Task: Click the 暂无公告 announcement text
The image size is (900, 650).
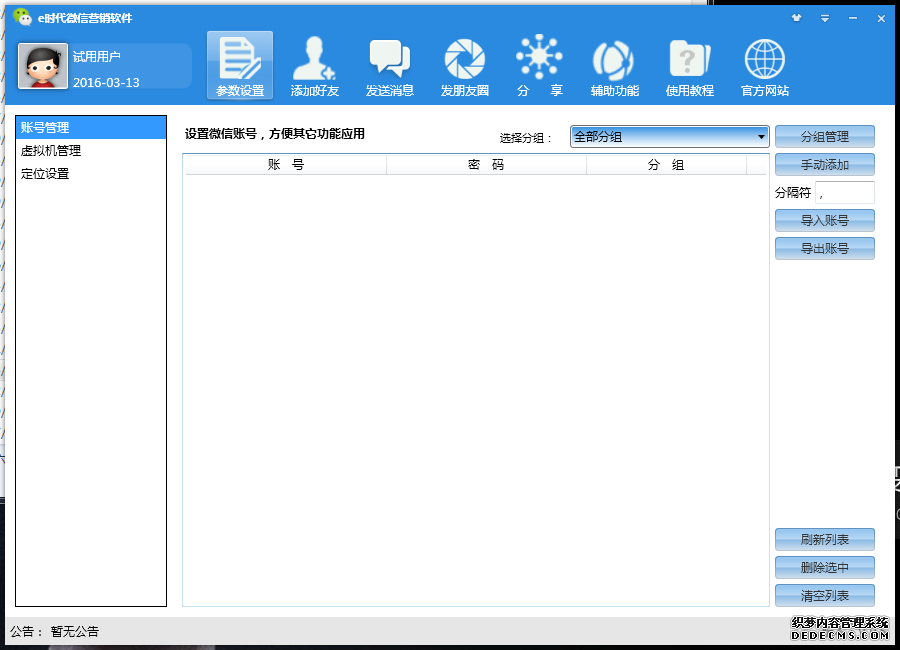Action: tap(75, 632)
